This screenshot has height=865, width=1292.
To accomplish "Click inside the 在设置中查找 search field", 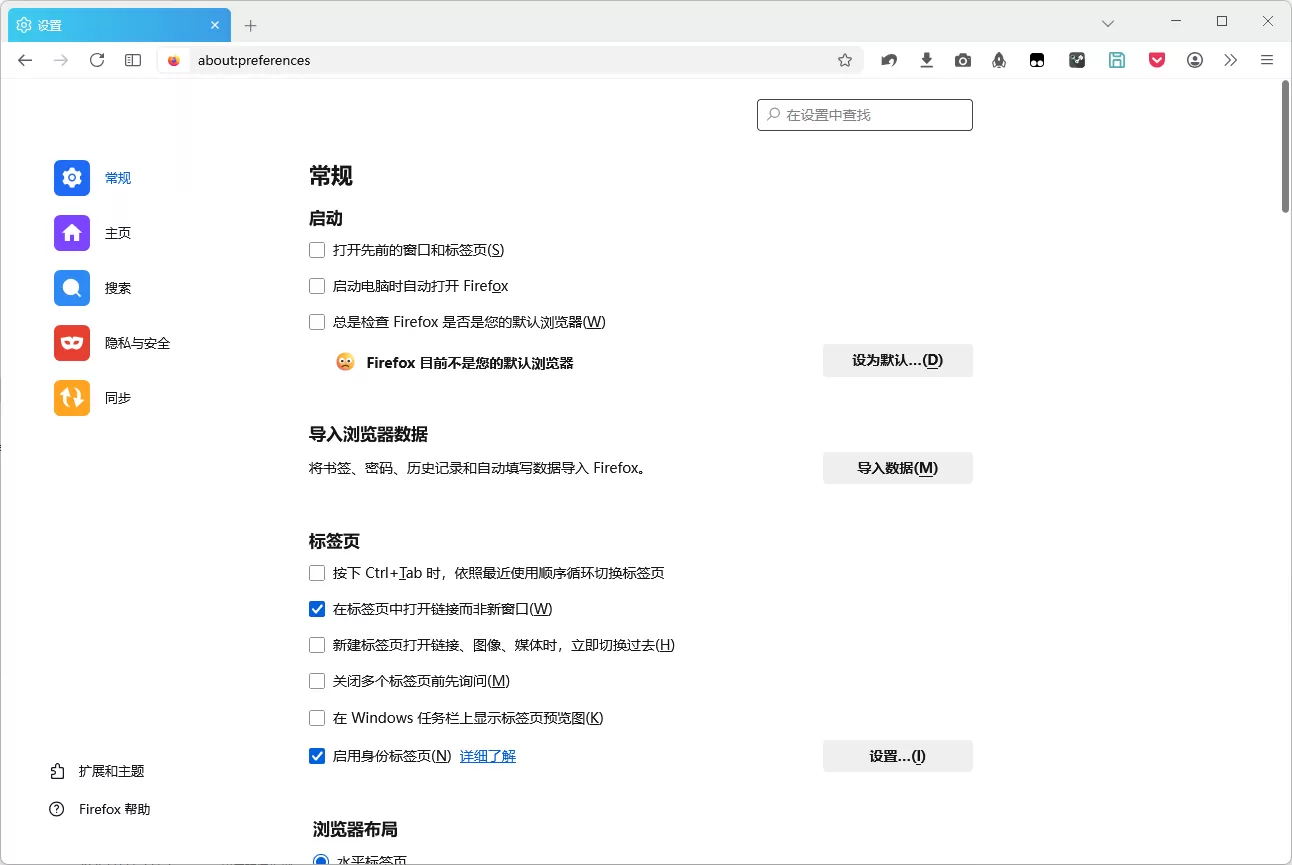I will click(864, 114).
